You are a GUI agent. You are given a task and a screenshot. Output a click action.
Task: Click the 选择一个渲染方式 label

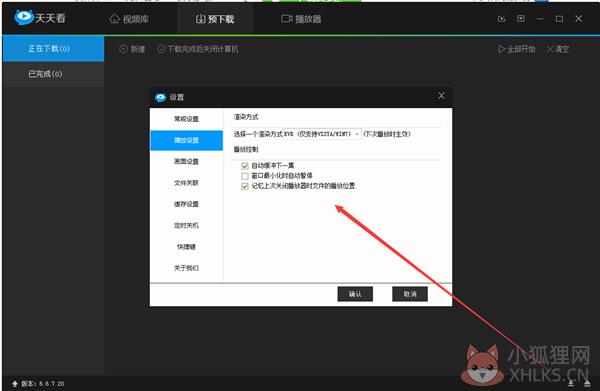coord(258,134)
